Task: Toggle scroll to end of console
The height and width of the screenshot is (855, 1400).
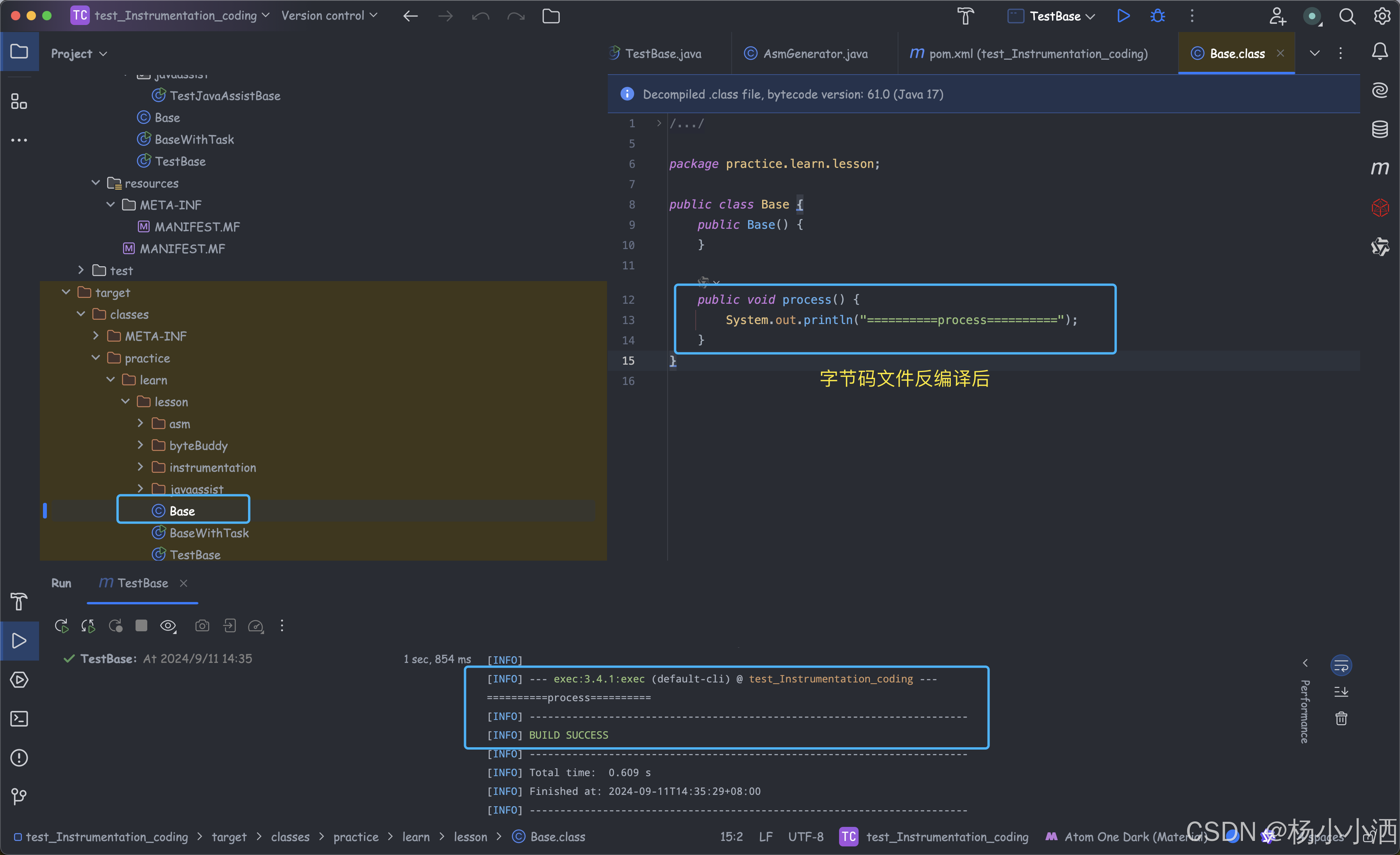Action: click(x=1341, y=691)
